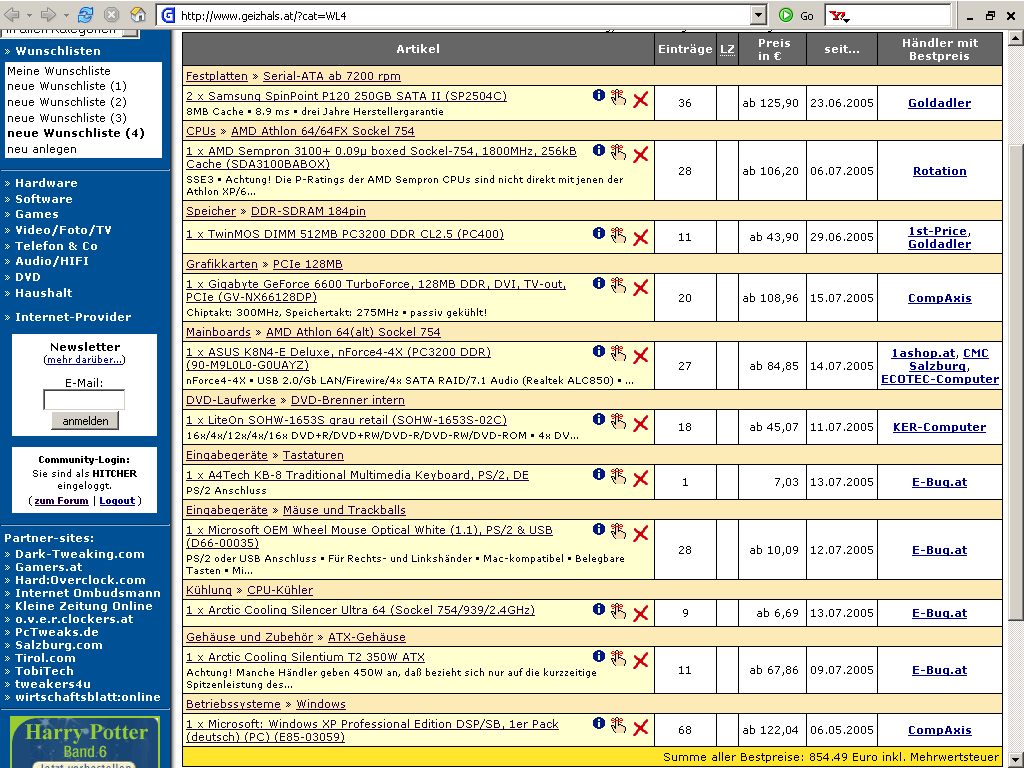Image resolution: width=1024 pixels, height=768 pixels.
Task: Visit Dark-Tweaking.com partner site
Action: tap(80, 554)
